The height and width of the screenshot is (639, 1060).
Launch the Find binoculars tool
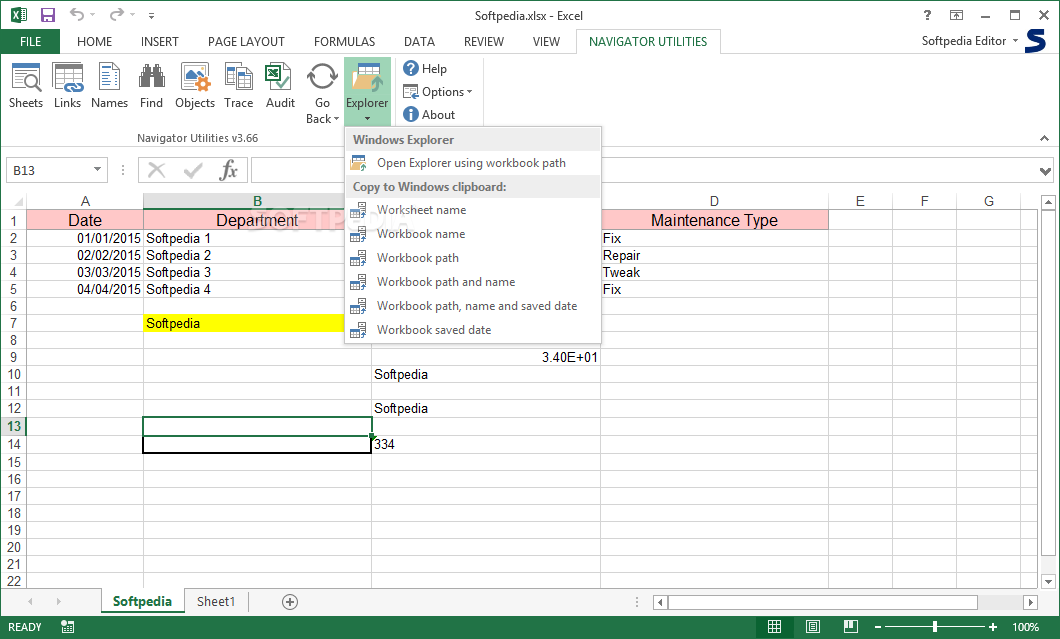coord(151,85)
